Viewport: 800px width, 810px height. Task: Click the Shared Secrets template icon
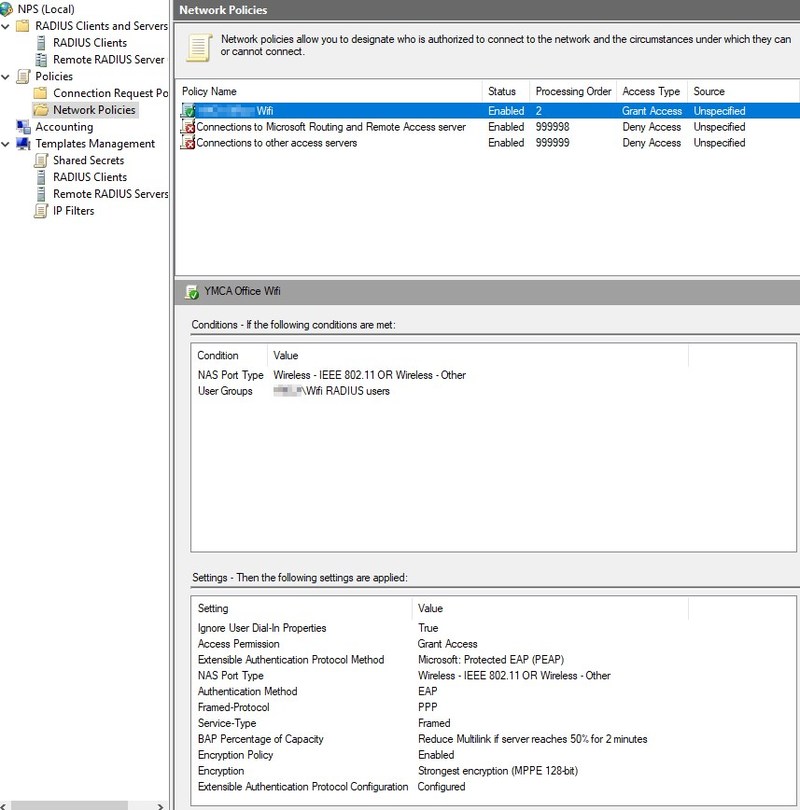[44, 160]
